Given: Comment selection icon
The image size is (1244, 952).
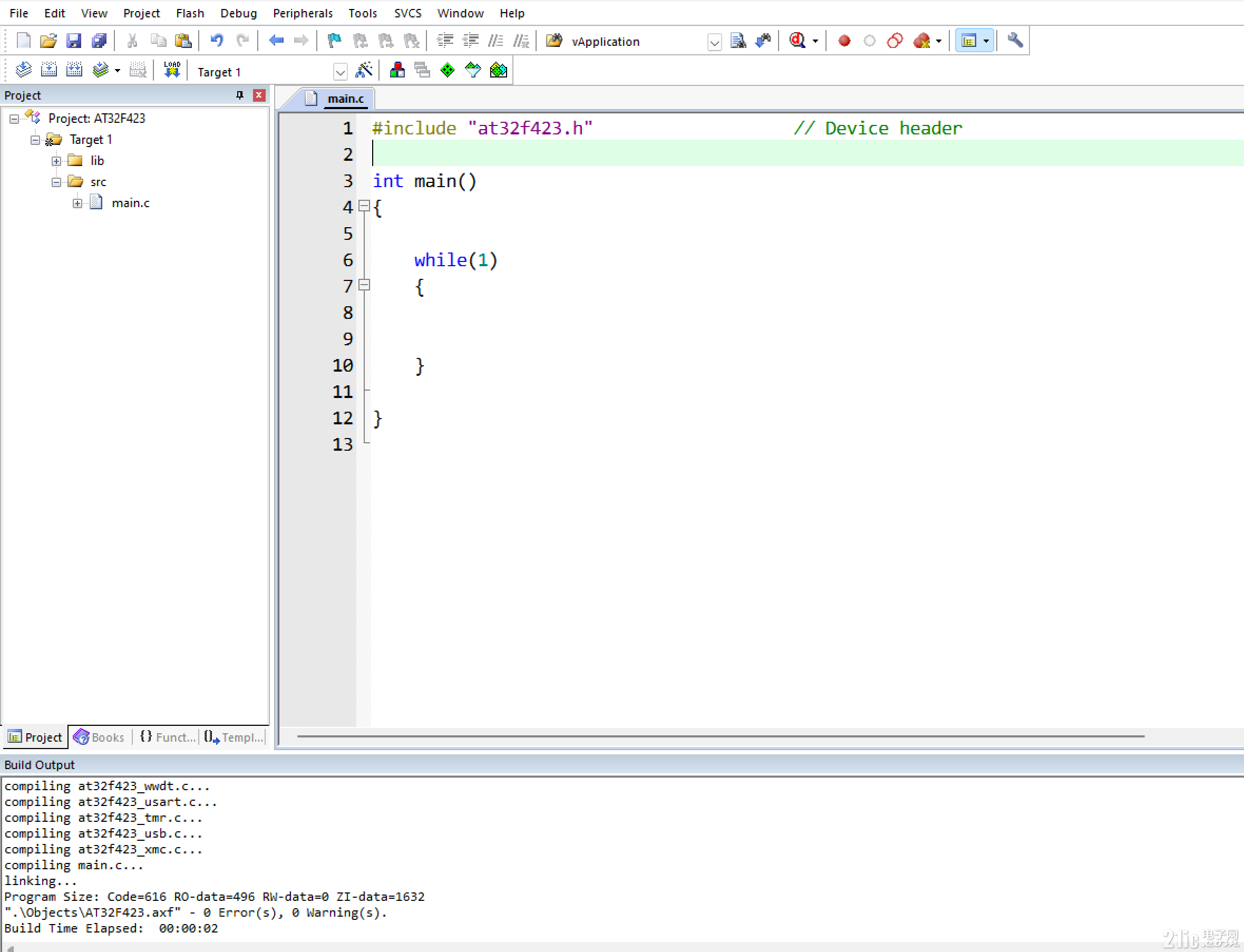Looking at the screenshot, I should pos(495,41).
